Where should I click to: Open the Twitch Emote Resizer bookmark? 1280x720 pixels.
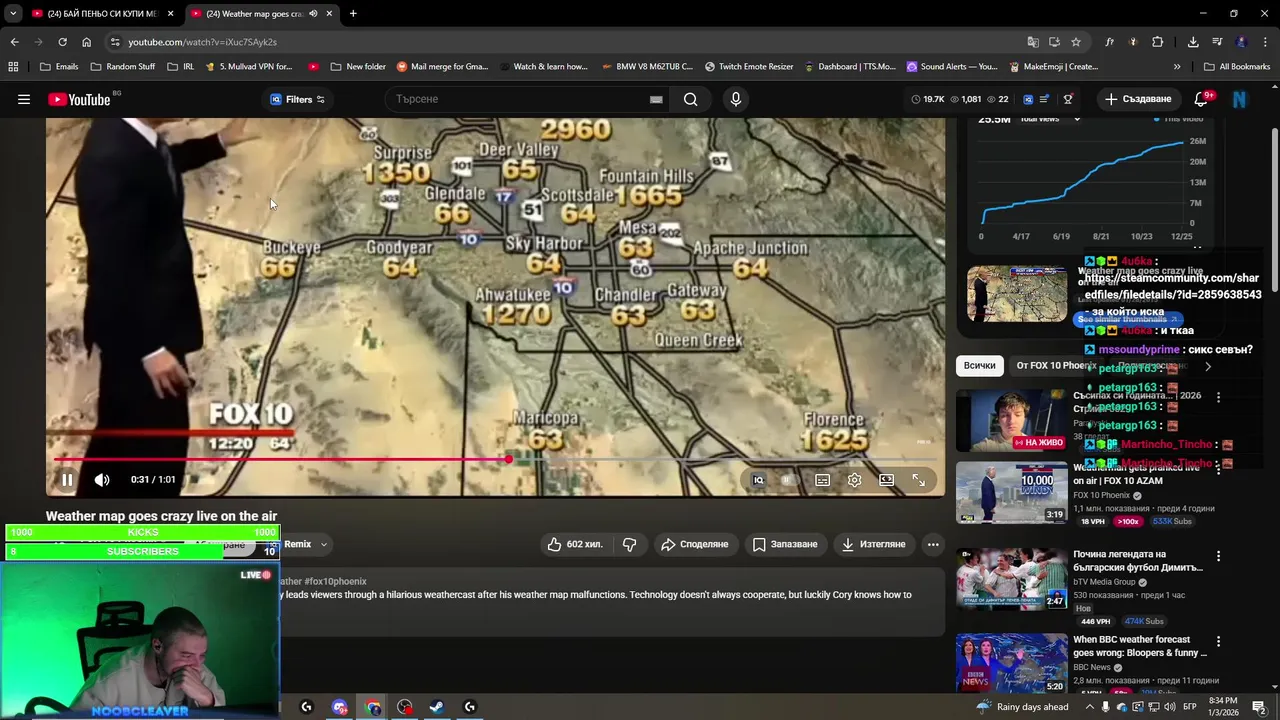(x=749, y=67)
